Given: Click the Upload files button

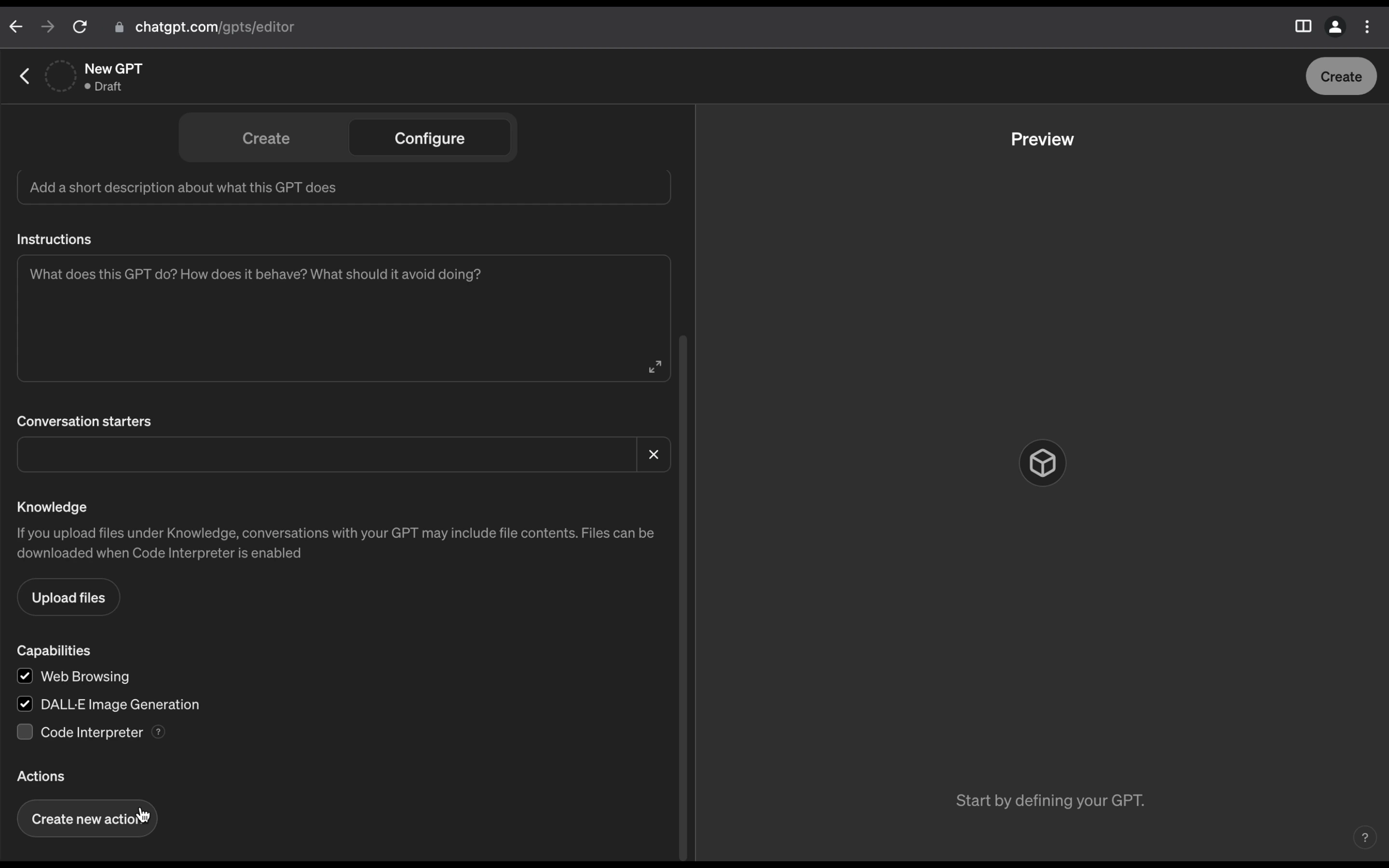Looking at the screenshot, I should point(68,597).
